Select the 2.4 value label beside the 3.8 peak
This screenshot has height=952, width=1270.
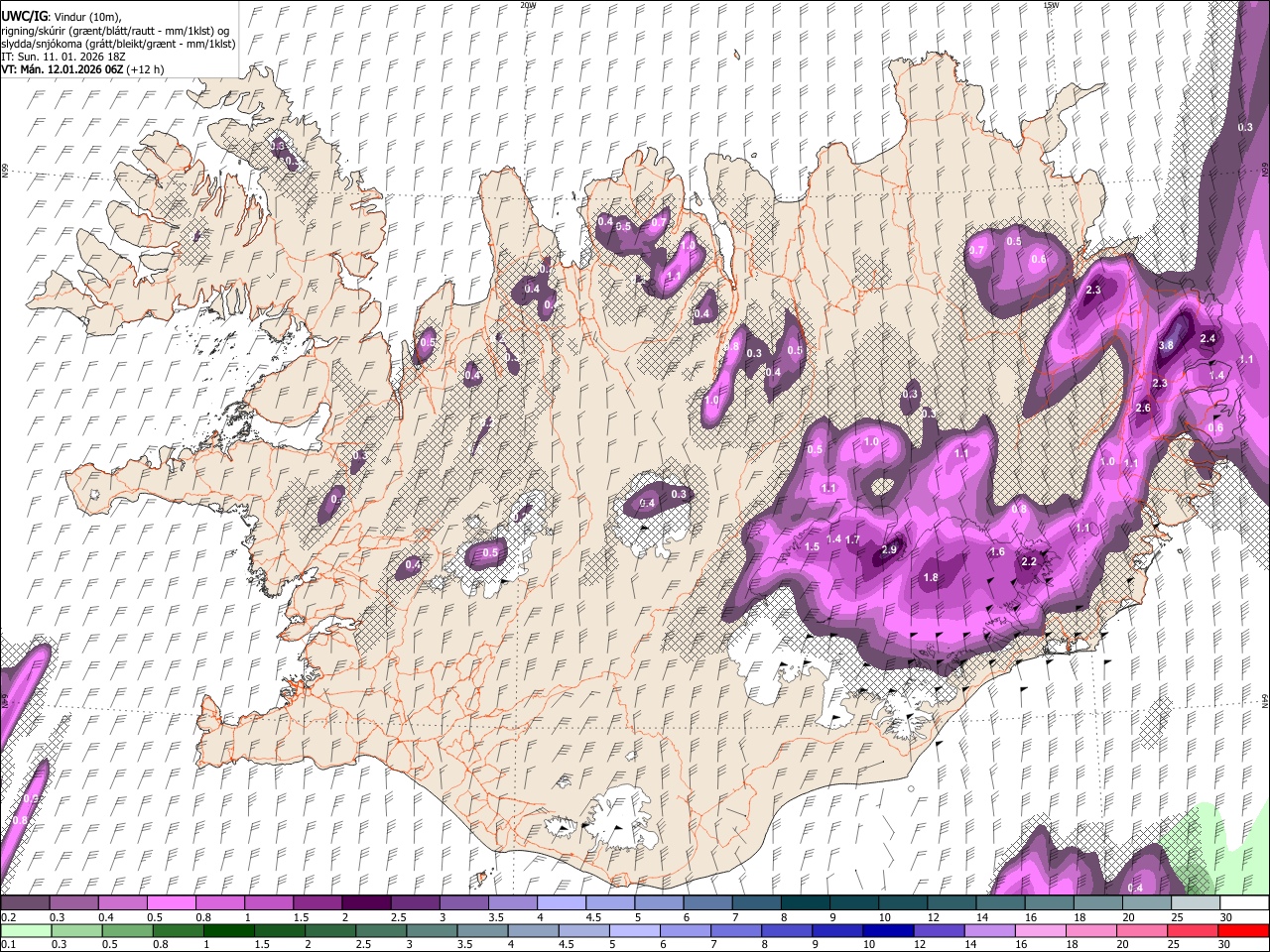[1207, 338]
